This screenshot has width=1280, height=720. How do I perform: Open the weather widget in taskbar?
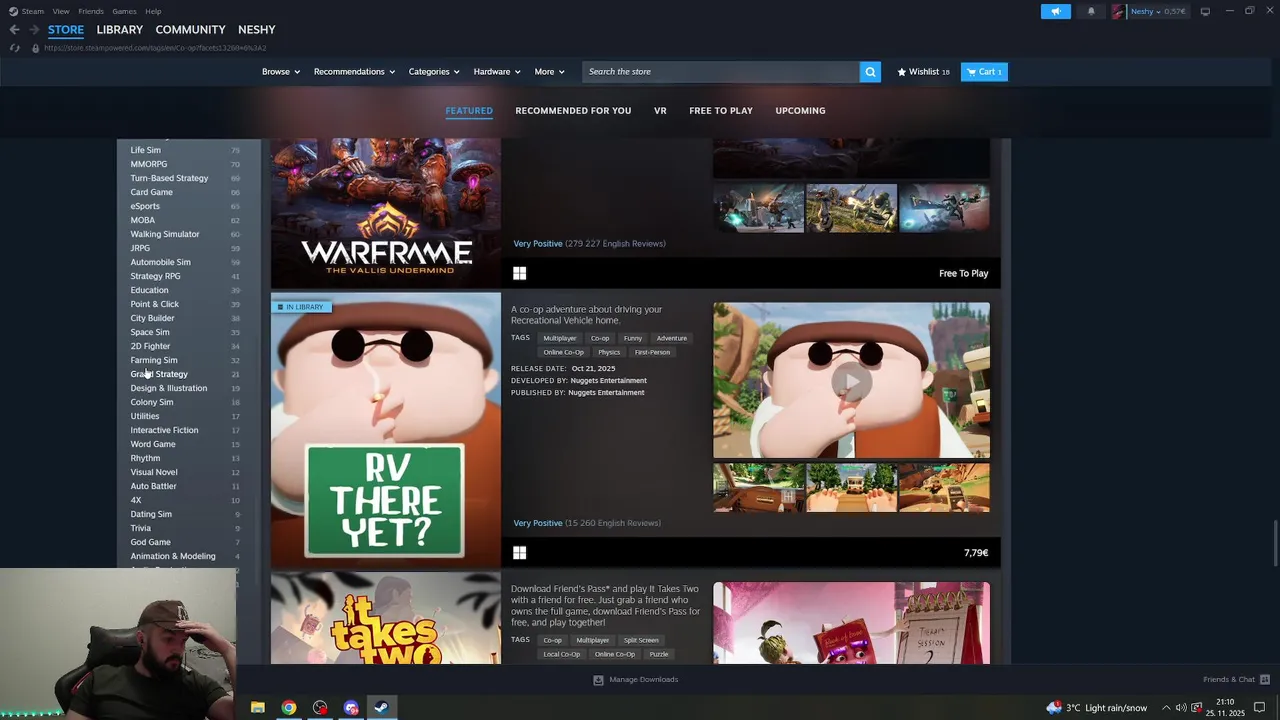point(1097,708)
